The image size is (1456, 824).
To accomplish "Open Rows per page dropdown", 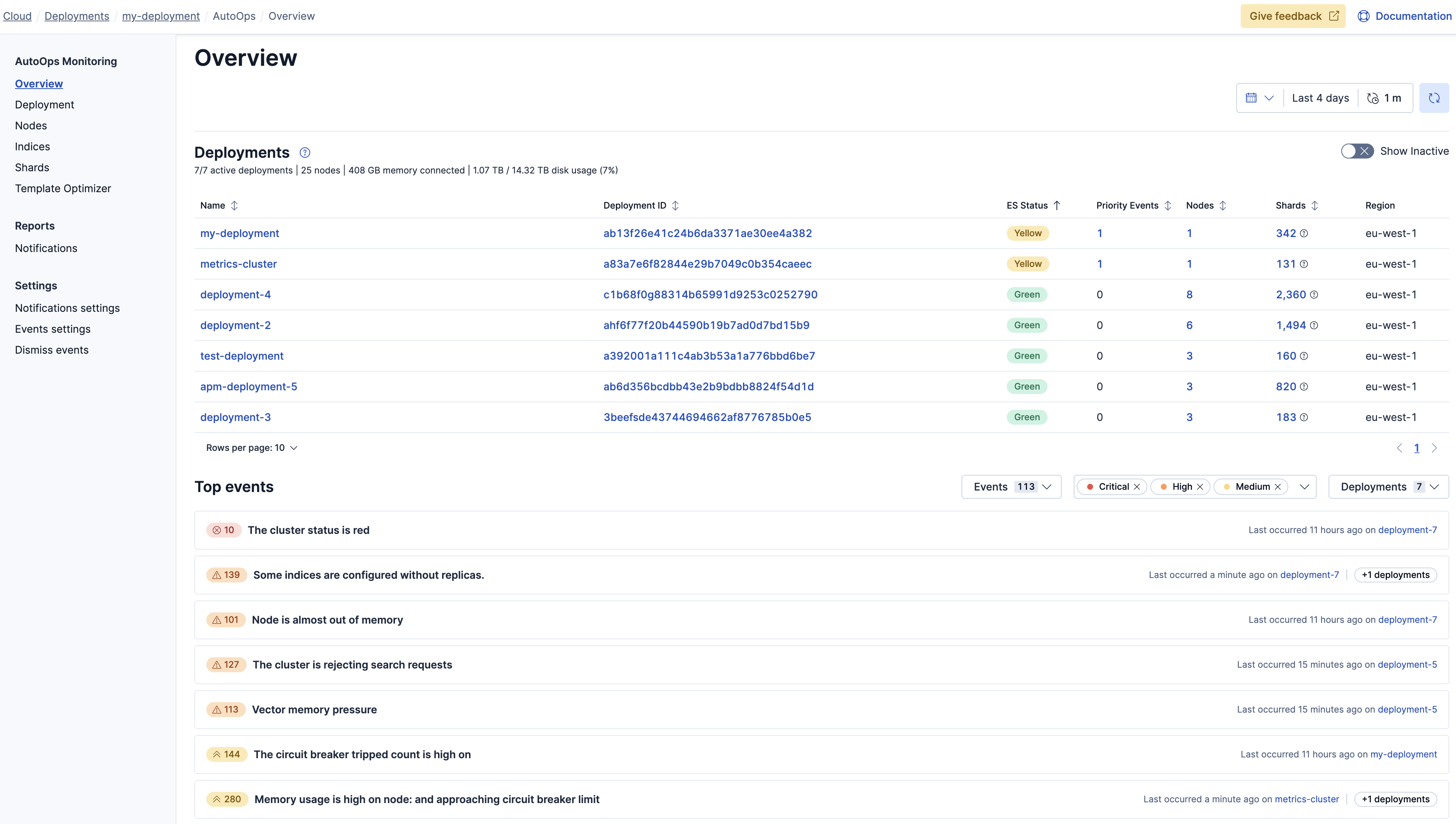I will click(x=252, y=448).
